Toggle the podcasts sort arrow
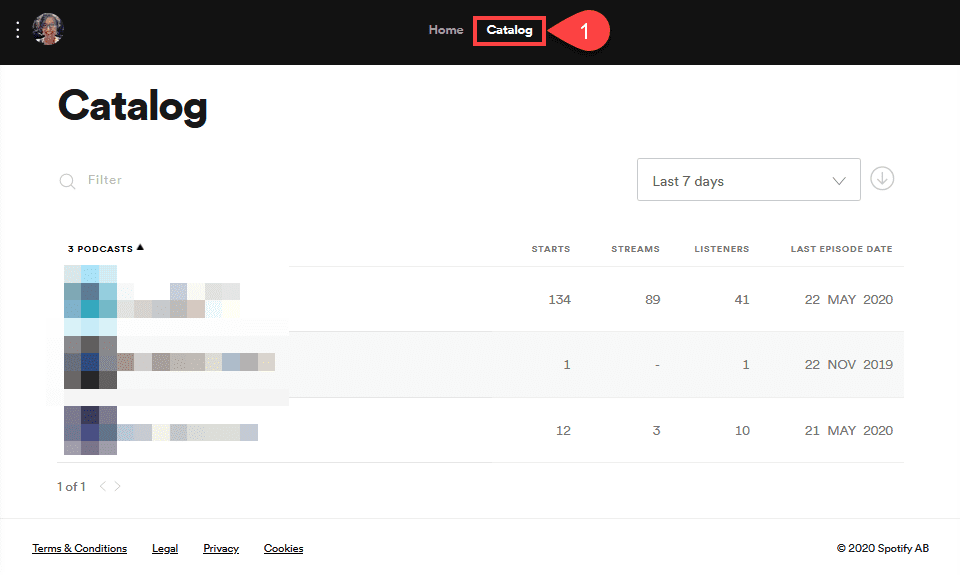Viewport: 960px width, 575px height. point(140,247)
